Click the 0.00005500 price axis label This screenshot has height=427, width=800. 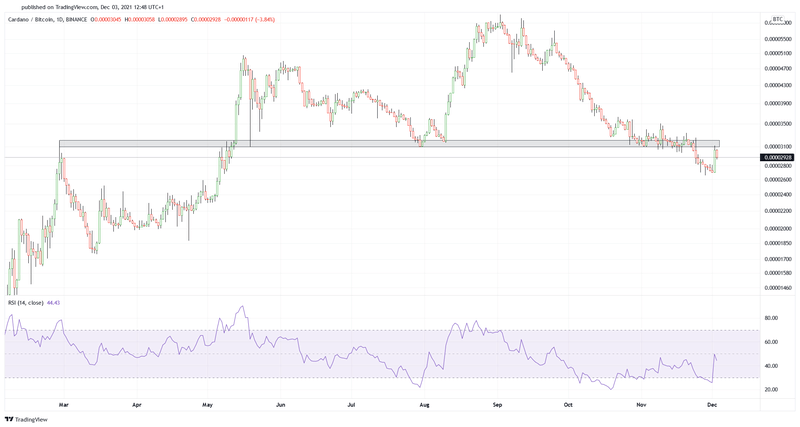click(x=778, y=39)
